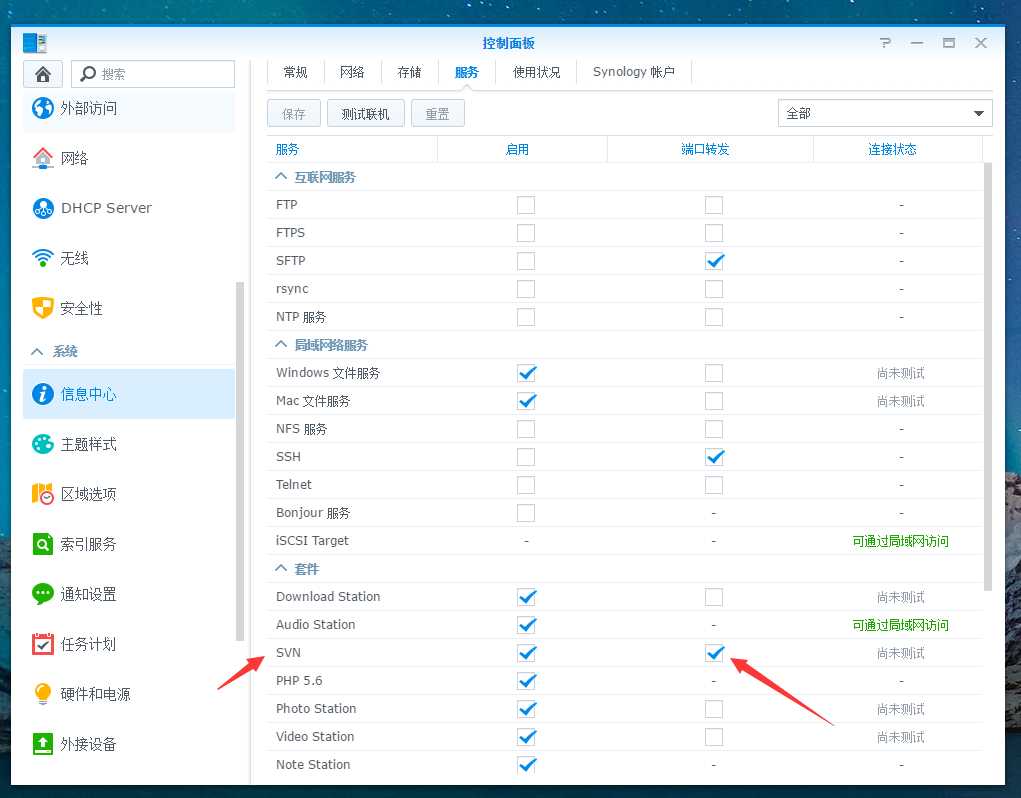Check the rsync enable checkbox
This screenshot has height=798, width=1021.
tap(526, 289)
